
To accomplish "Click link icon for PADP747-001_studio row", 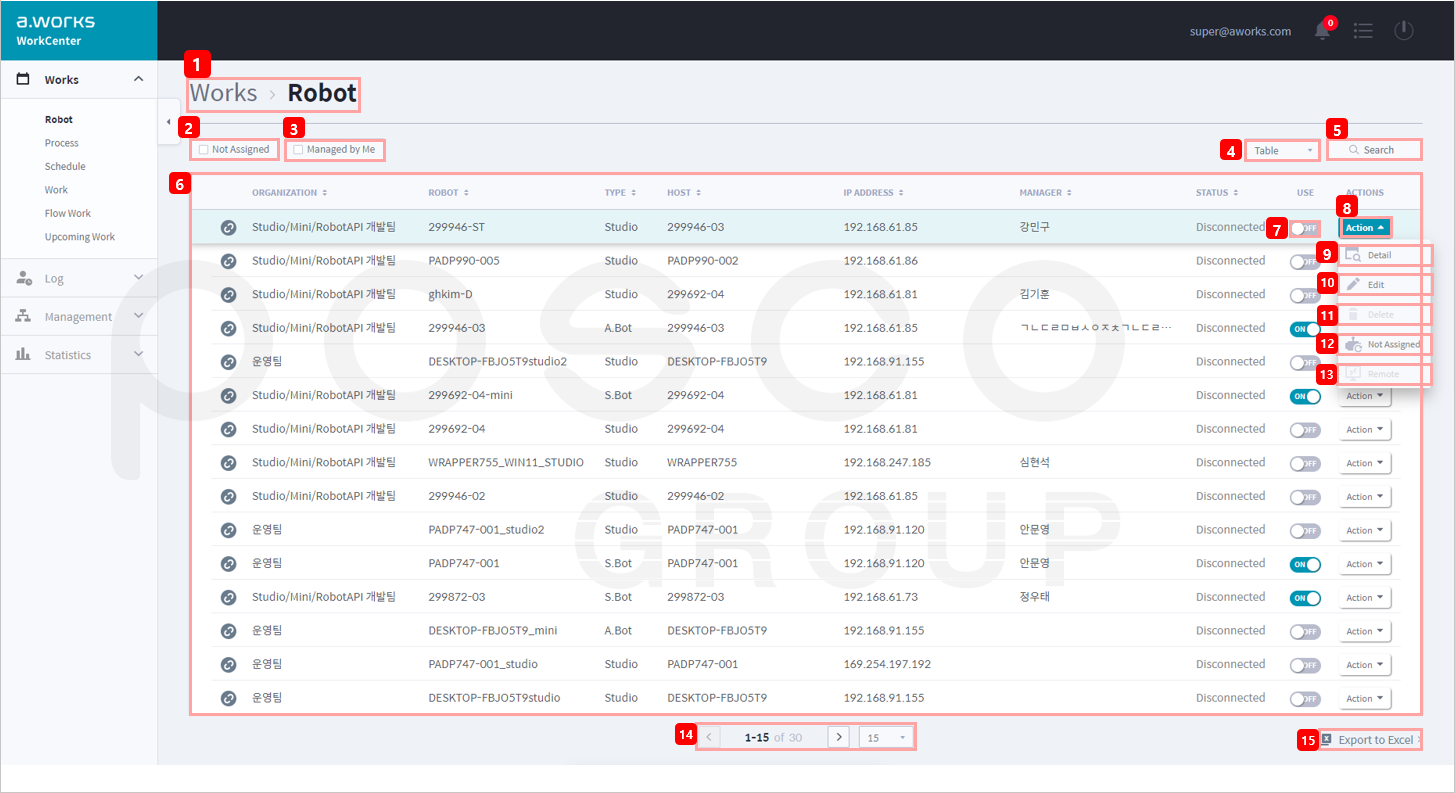I will click(228, 665).
